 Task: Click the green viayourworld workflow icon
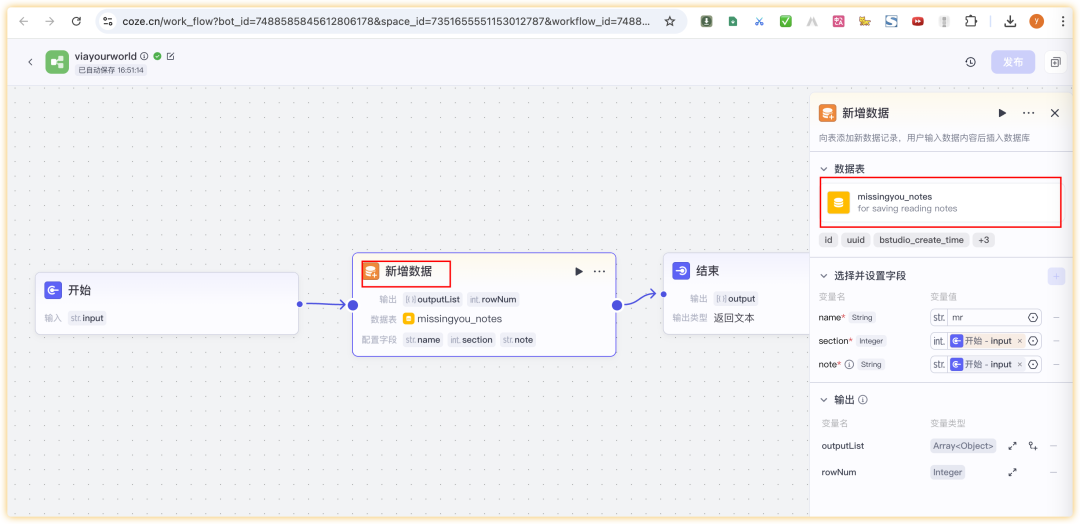tap(57, 62)
